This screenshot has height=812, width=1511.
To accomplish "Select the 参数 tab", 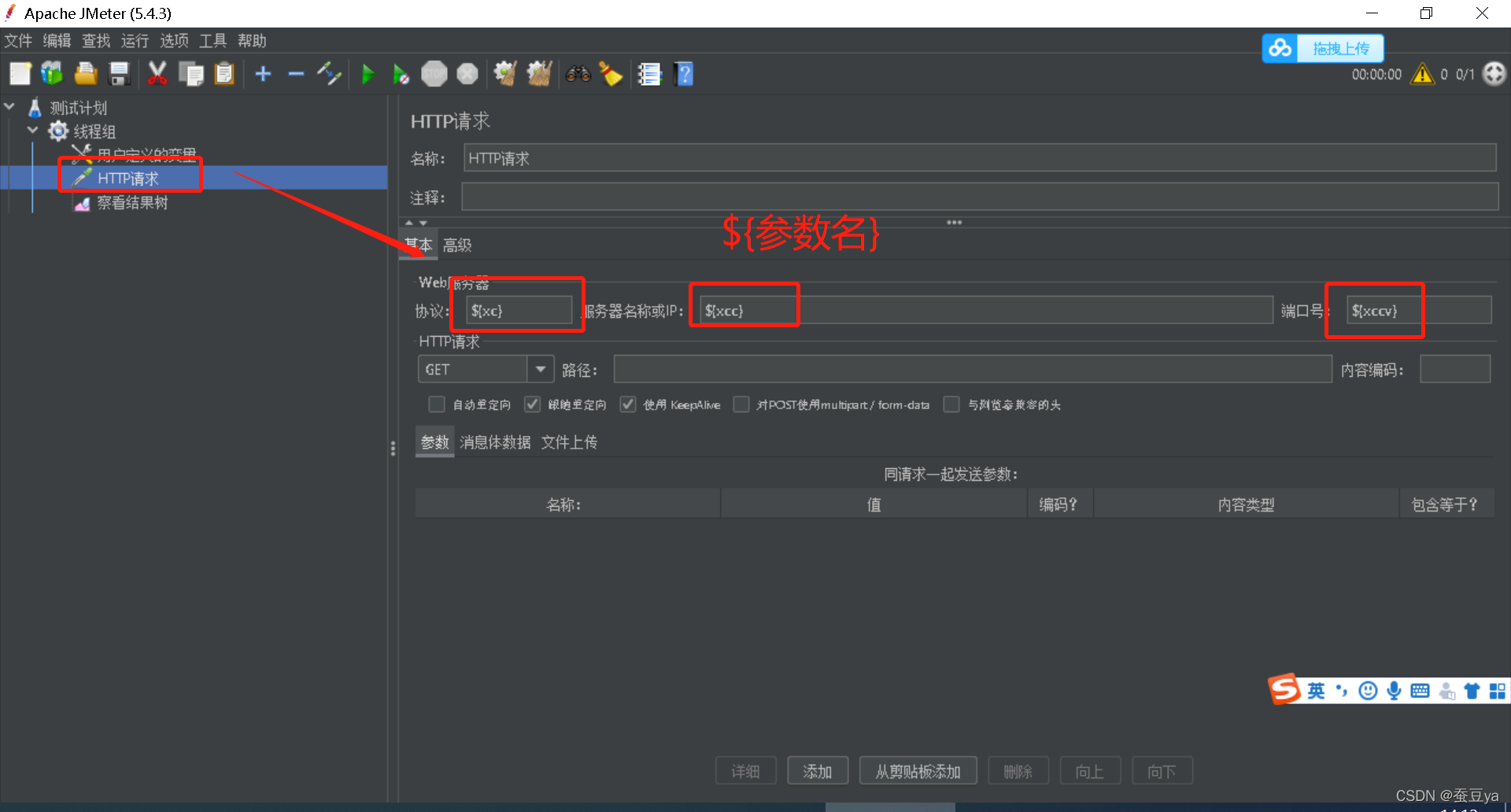I will tap(434, 442).
